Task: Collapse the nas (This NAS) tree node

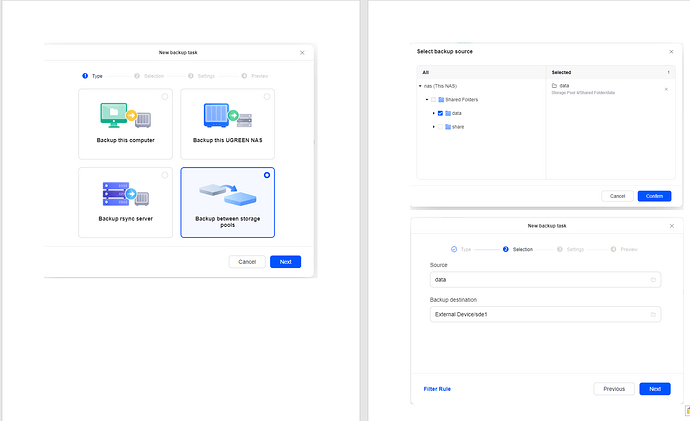Action: pos(420,86)
